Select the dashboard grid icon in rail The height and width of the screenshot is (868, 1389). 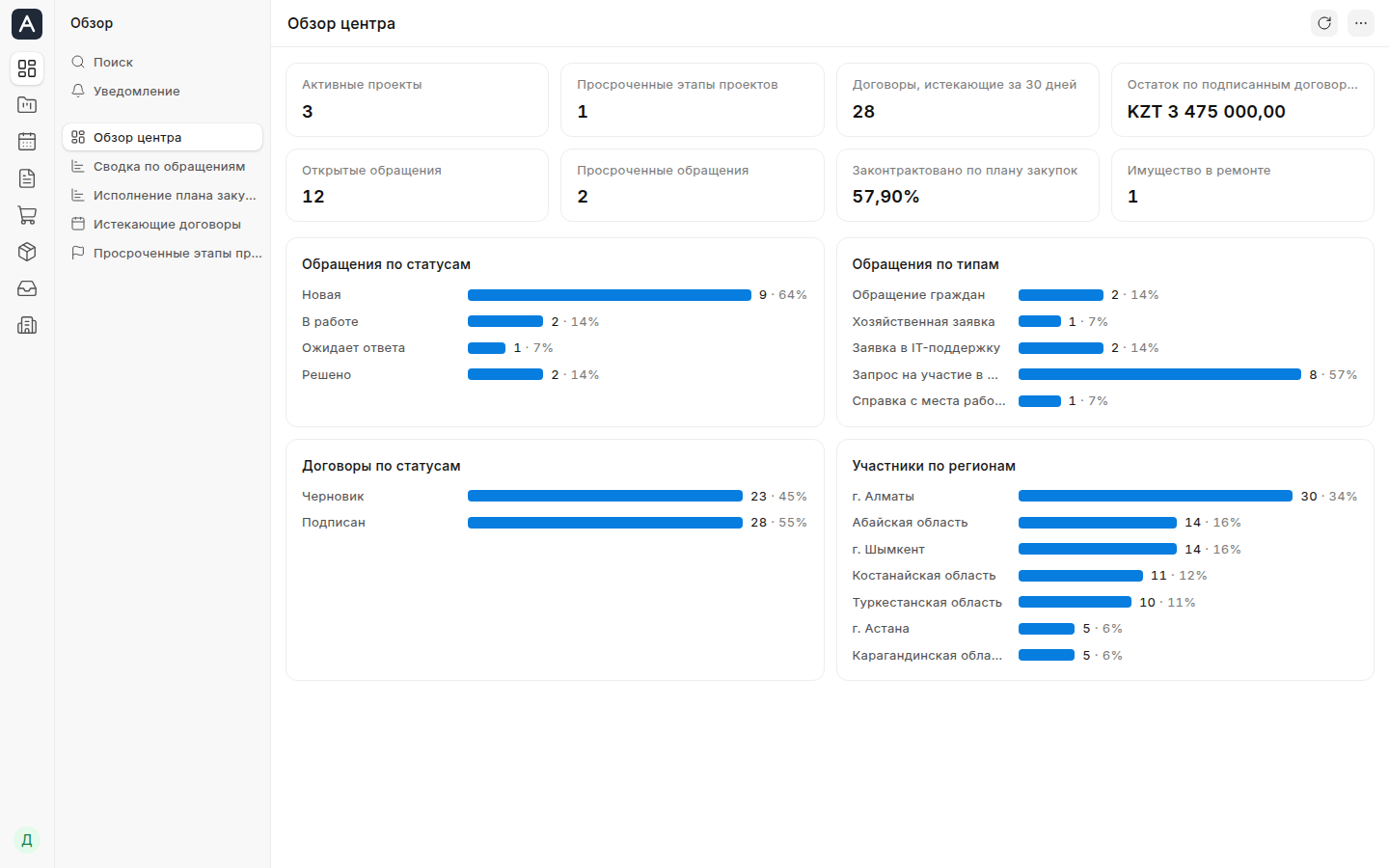point(27,68)
